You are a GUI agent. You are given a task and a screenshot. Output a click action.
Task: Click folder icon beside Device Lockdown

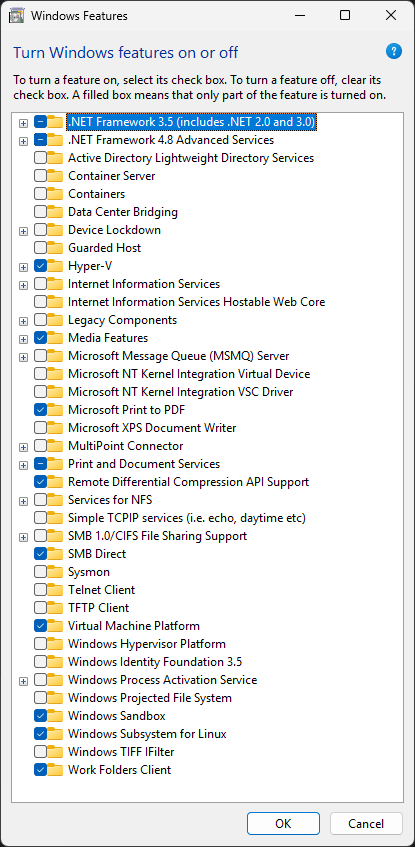pyautogui.click(x=55, y=230)
